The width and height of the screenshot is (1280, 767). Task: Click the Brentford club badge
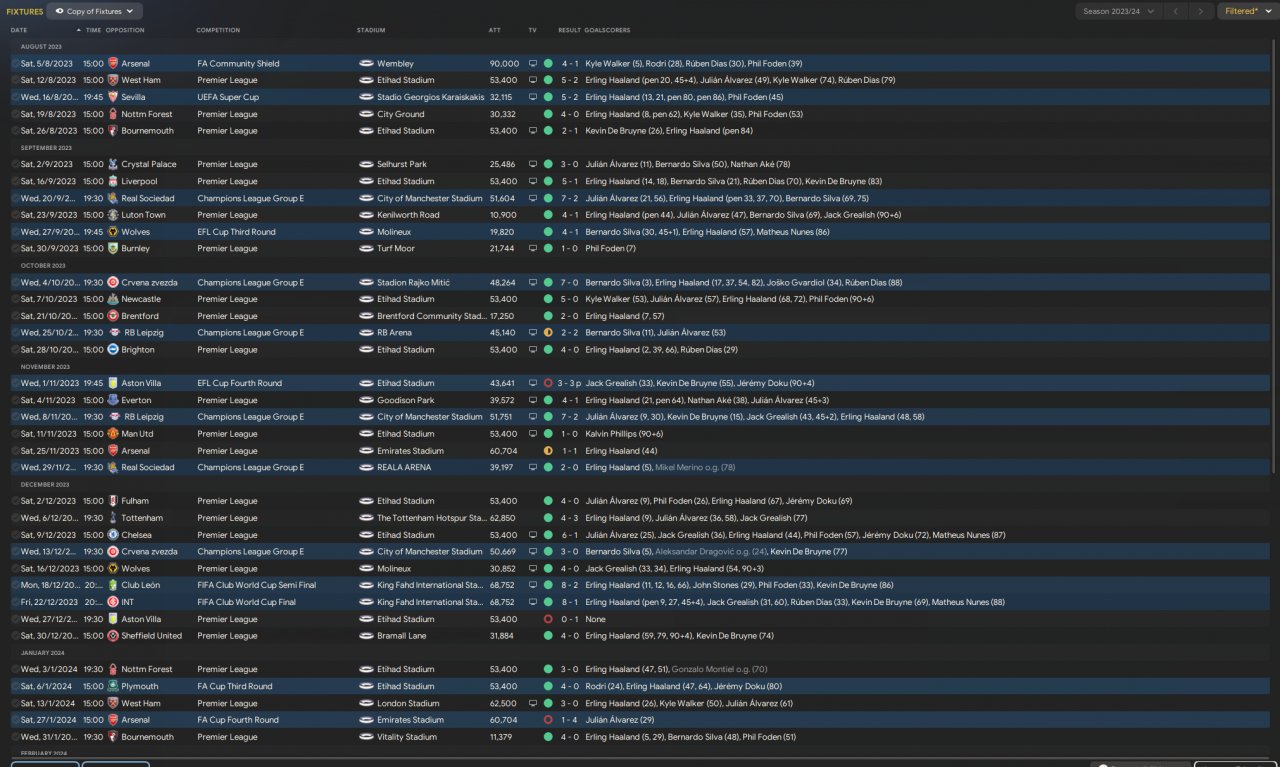click(113, 316)
